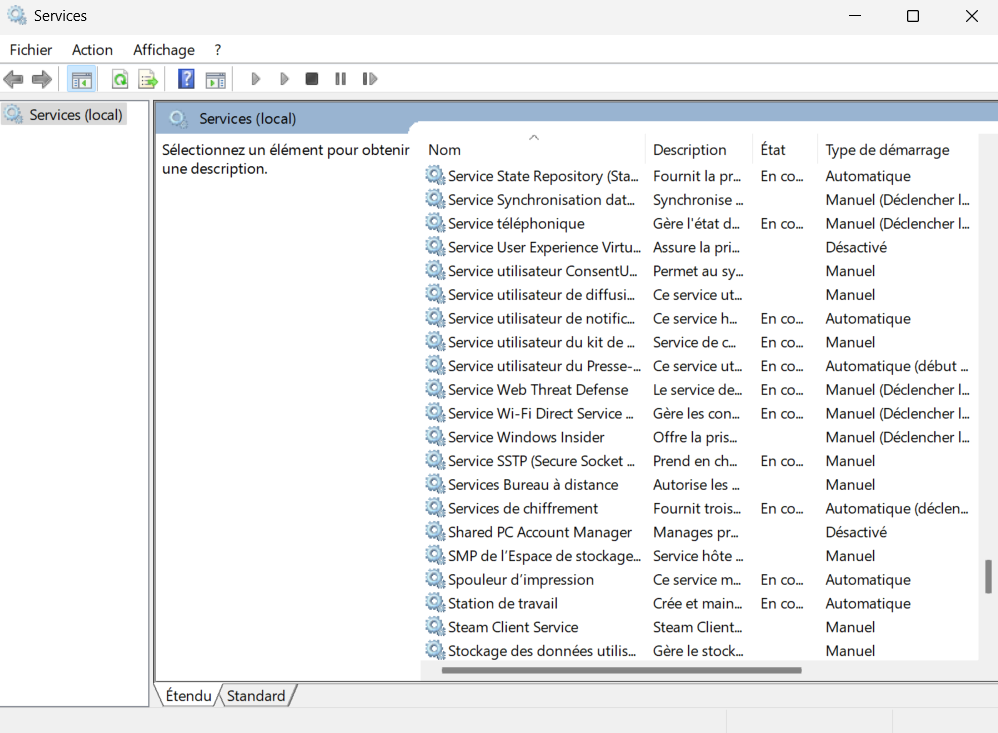The image size is (998, 733).
Task: Click the Forward arrow toolbar icon
Action: [42, 80]
